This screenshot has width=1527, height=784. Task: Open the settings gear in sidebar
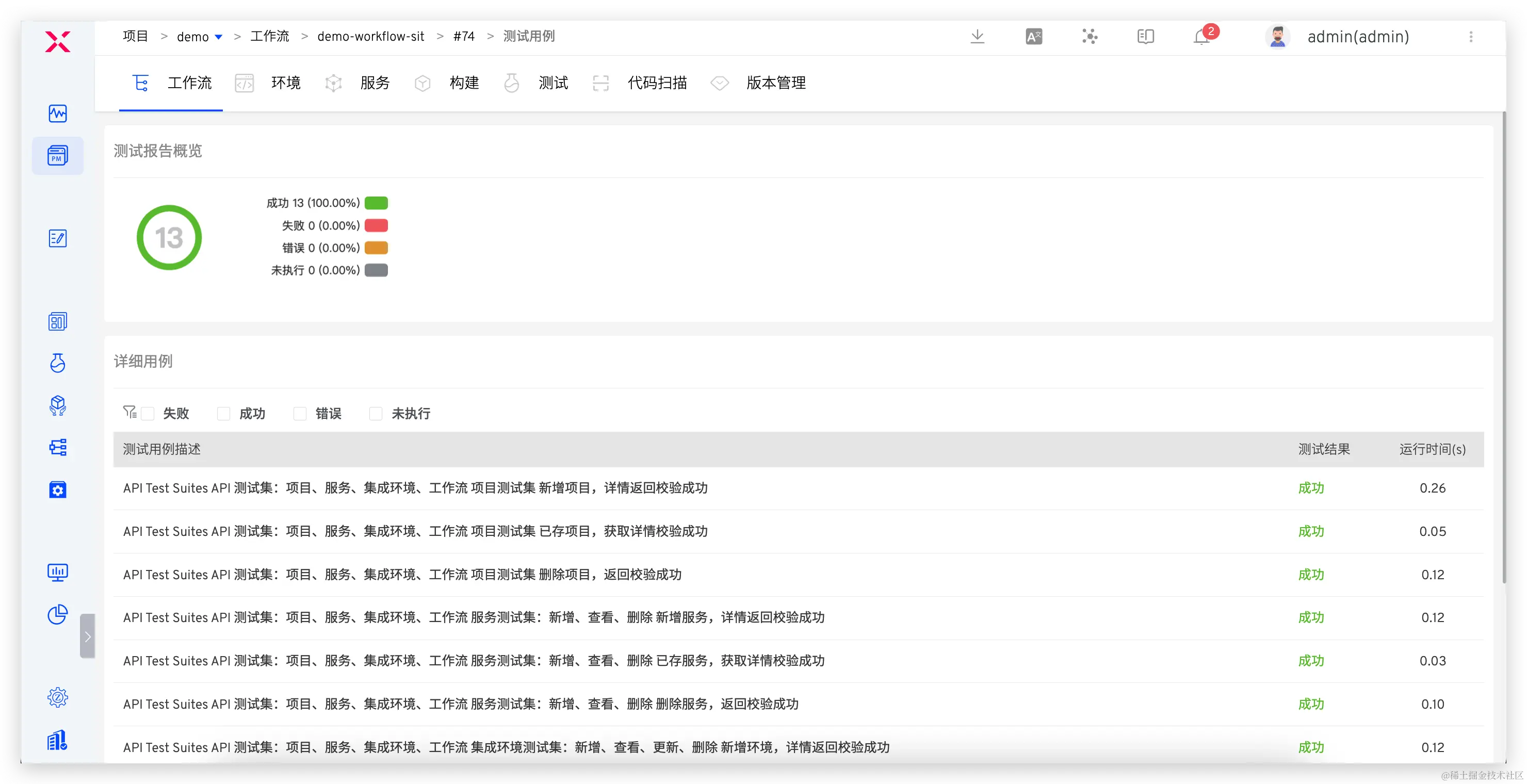[x=57, y=697]
